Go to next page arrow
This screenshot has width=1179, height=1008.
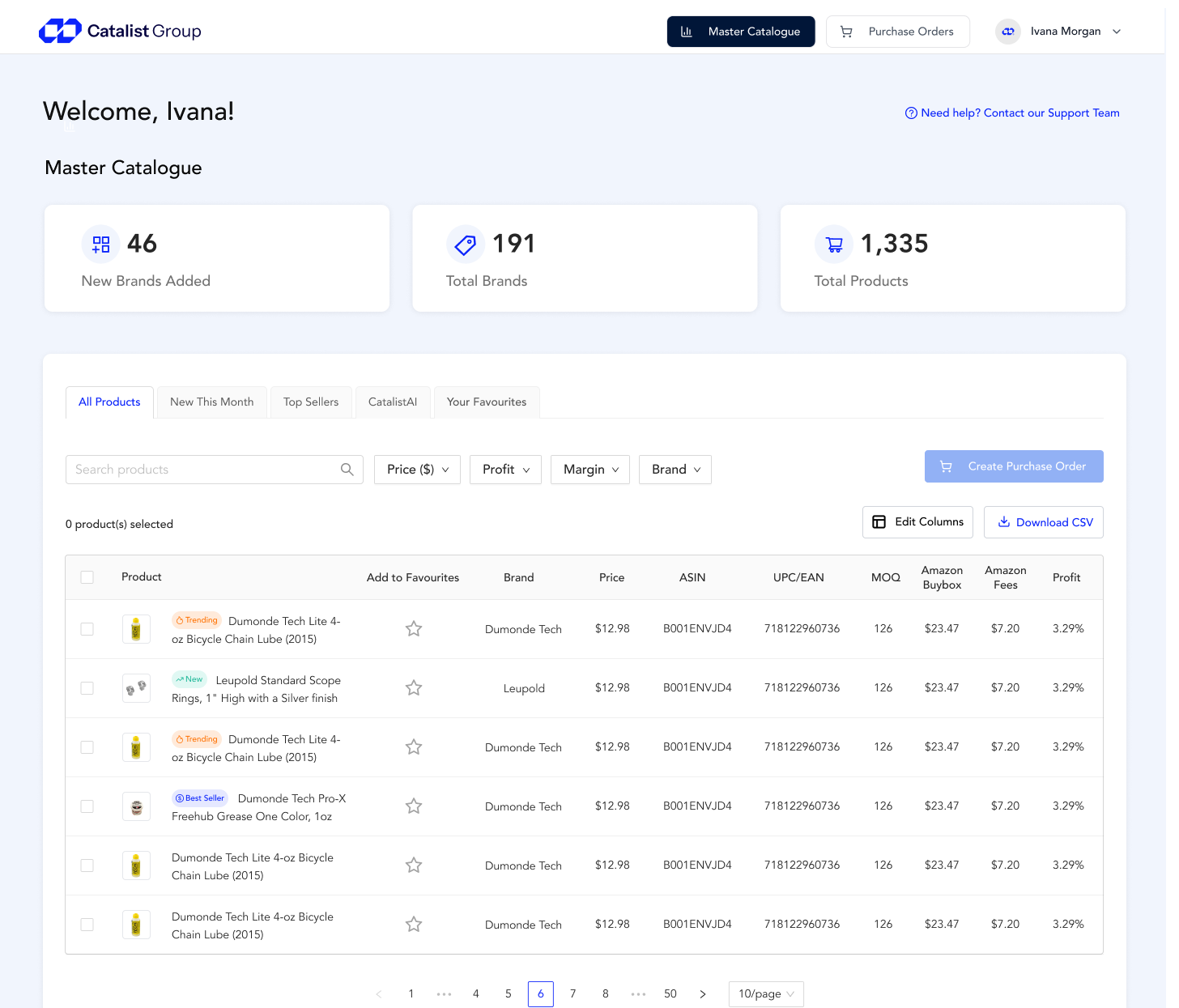coord(703,993)
